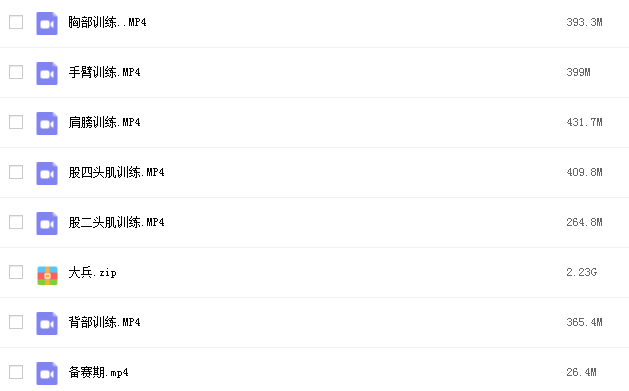
Task: Mark the checkbox for 背部训练.MP4
Action: tap(16, 322)
